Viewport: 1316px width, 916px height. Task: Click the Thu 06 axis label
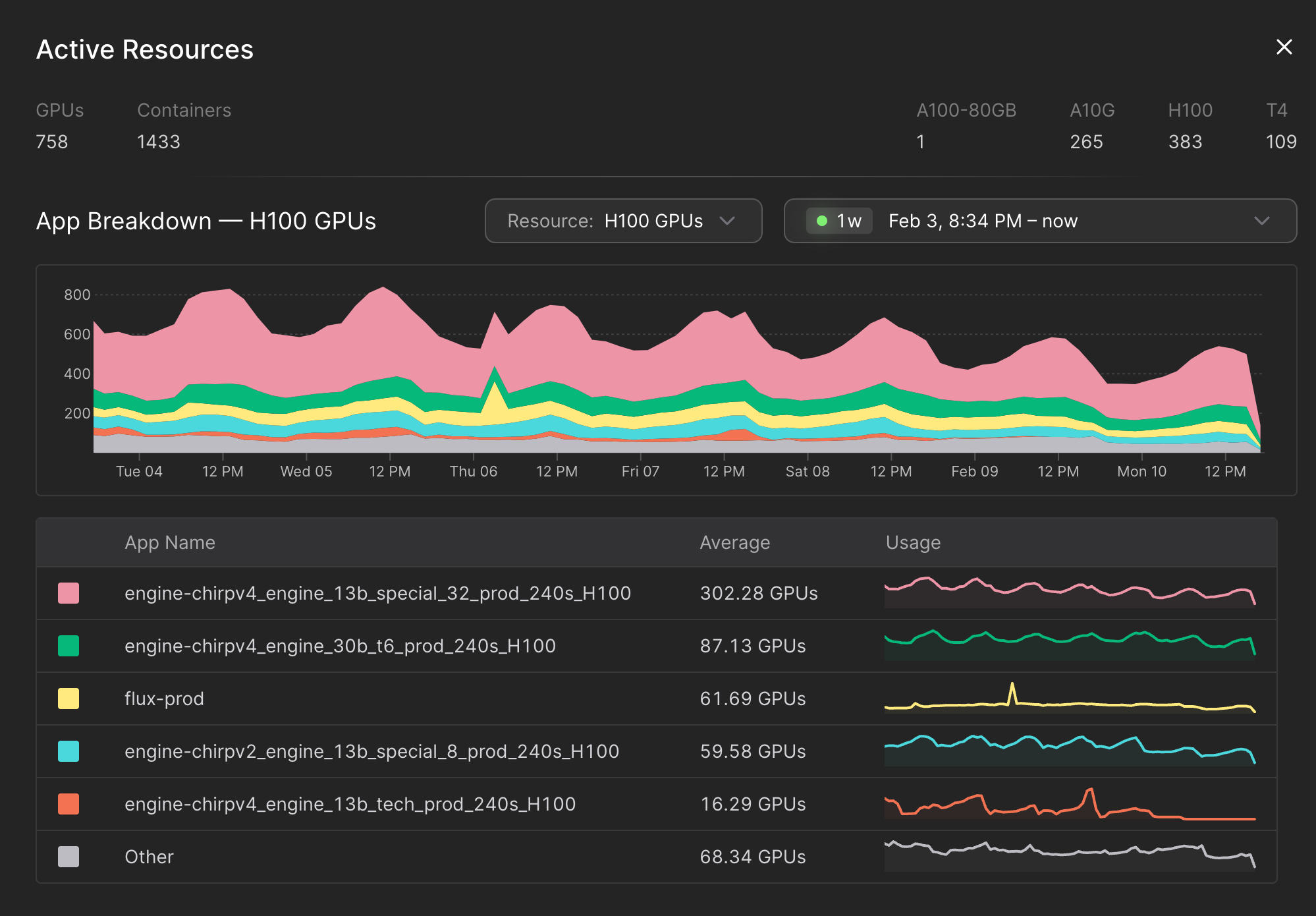(x=474, y=471)
